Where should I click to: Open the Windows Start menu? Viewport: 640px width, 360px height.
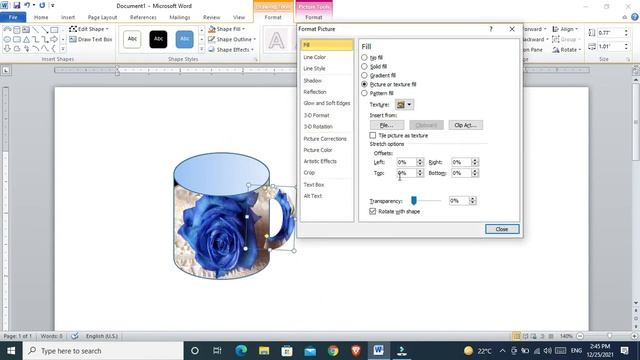[x=11, y=351]
